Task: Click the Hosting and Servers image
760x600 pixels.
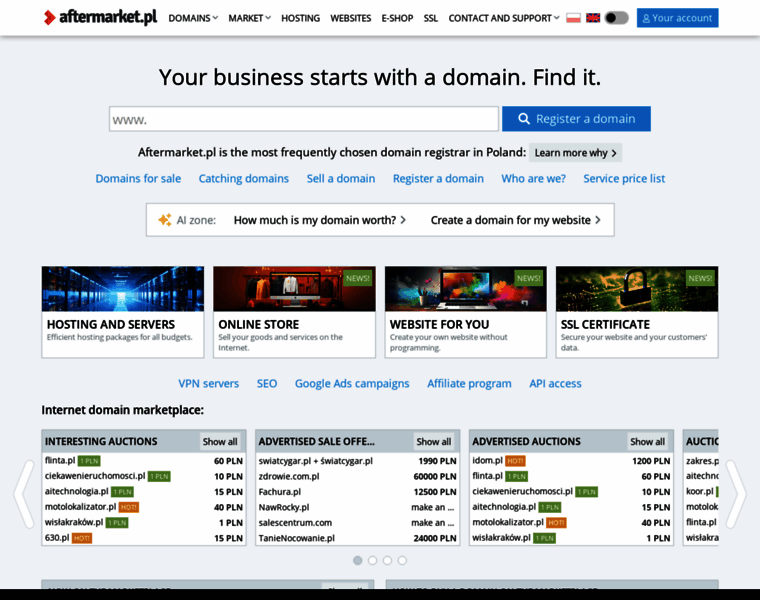Action: point(123,289)
